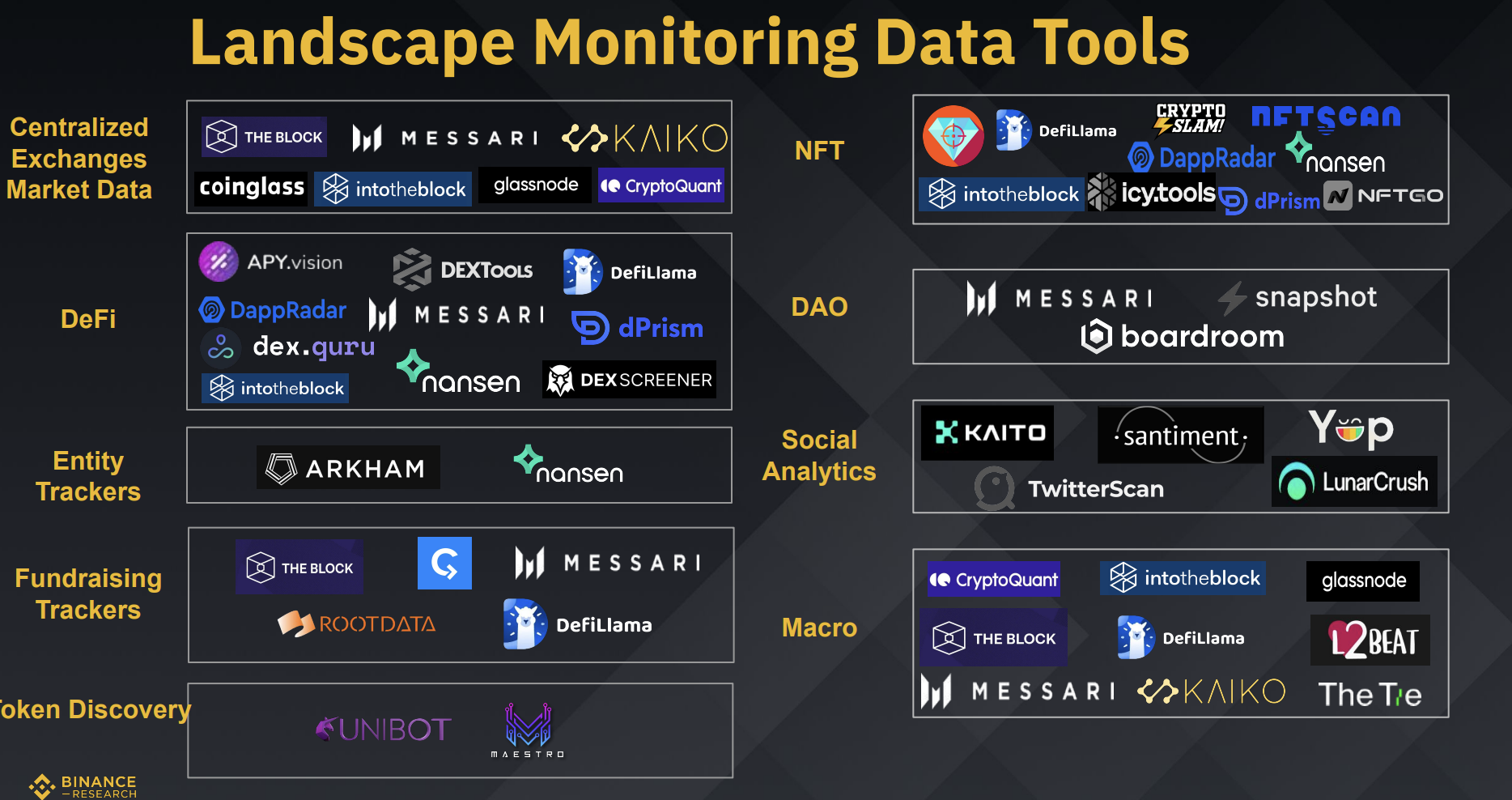Click The Block logo in Centralized Exchanges box

(x=264, y=137)
